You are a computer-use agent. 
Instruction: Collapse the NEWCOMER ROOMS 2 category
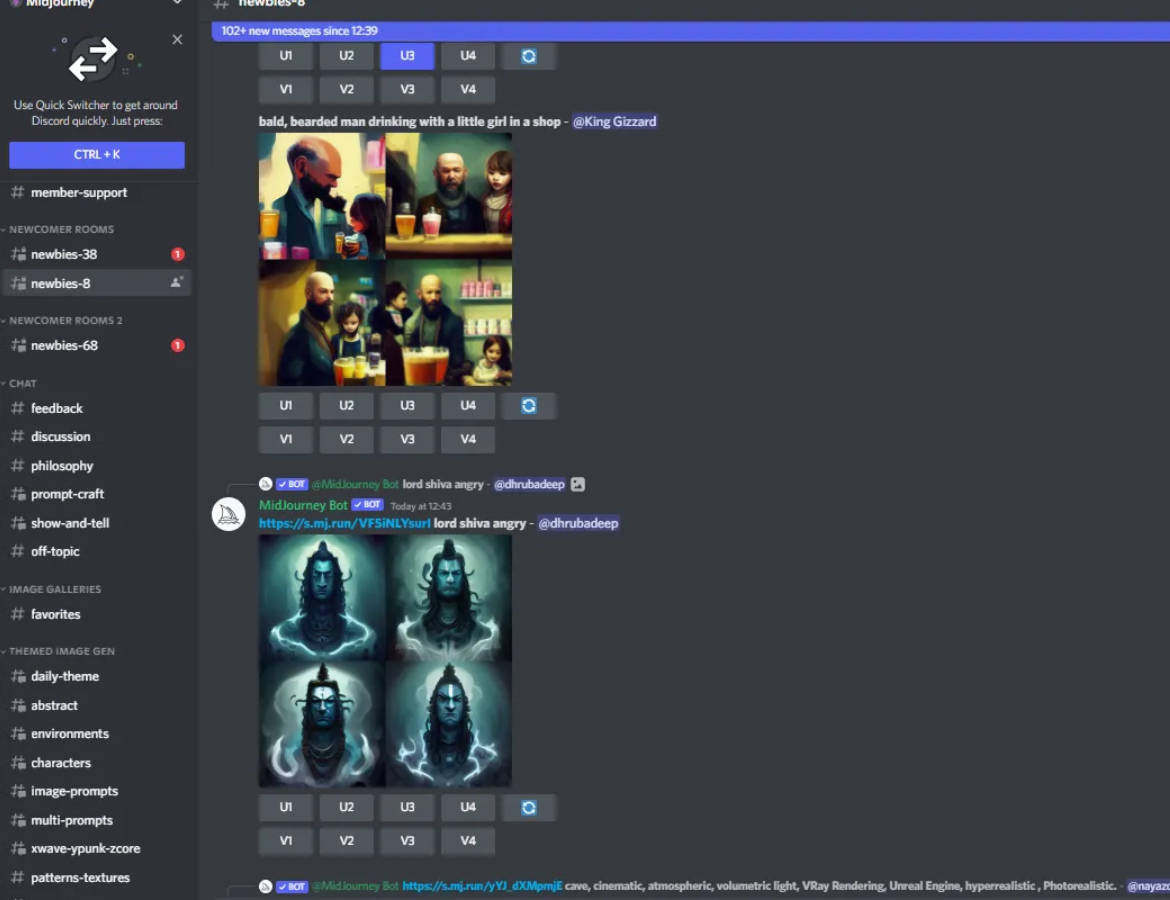pos(66,320)
